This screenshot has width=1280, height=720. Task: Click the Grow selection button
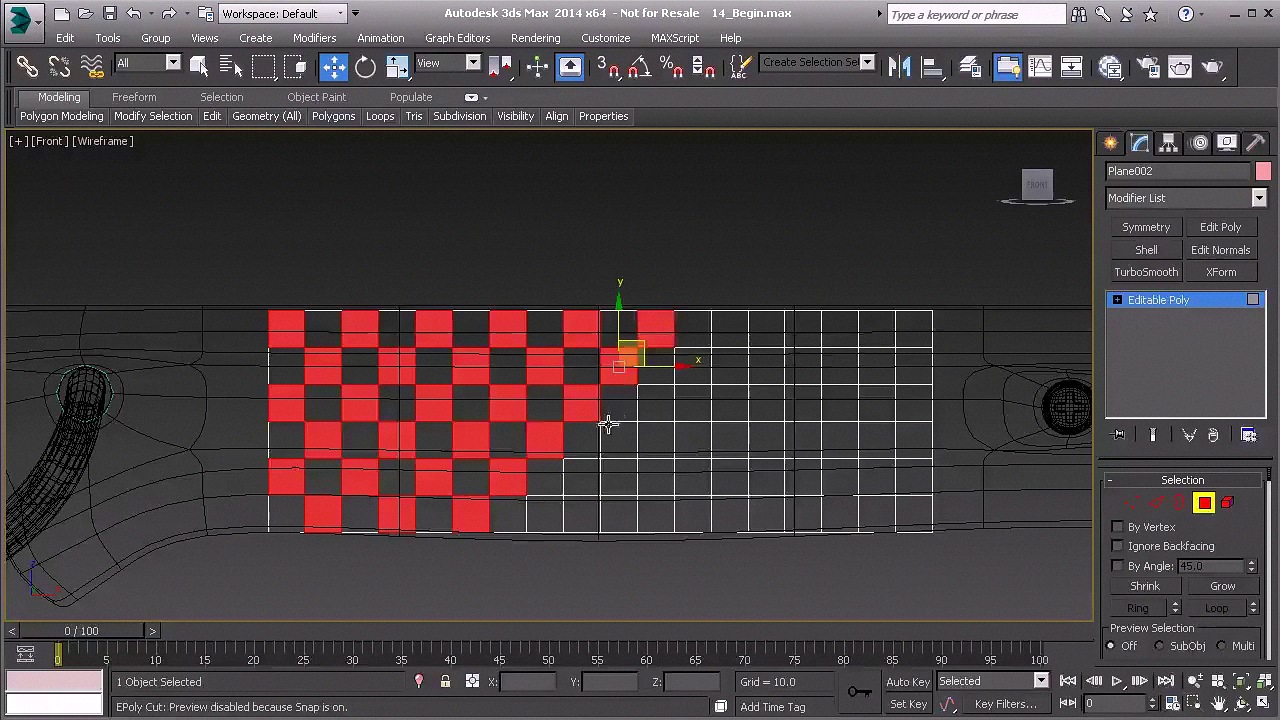tap(1222, 586)
